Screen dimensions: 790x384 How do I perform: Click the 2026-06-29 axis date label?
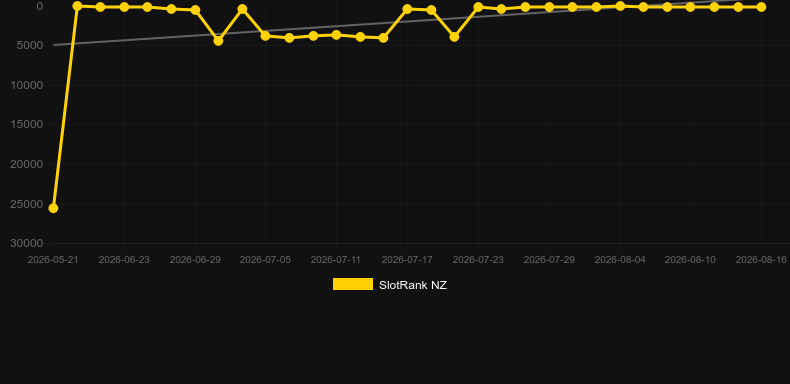click(x=195, y=260)
